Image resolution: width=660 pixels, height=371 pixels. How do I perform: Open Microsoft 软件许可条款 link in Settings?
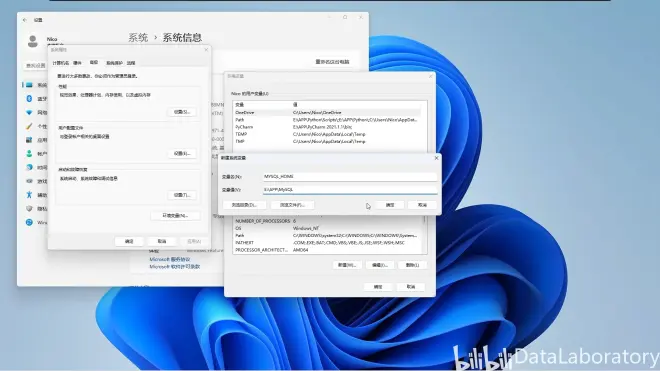coord(175,267)
